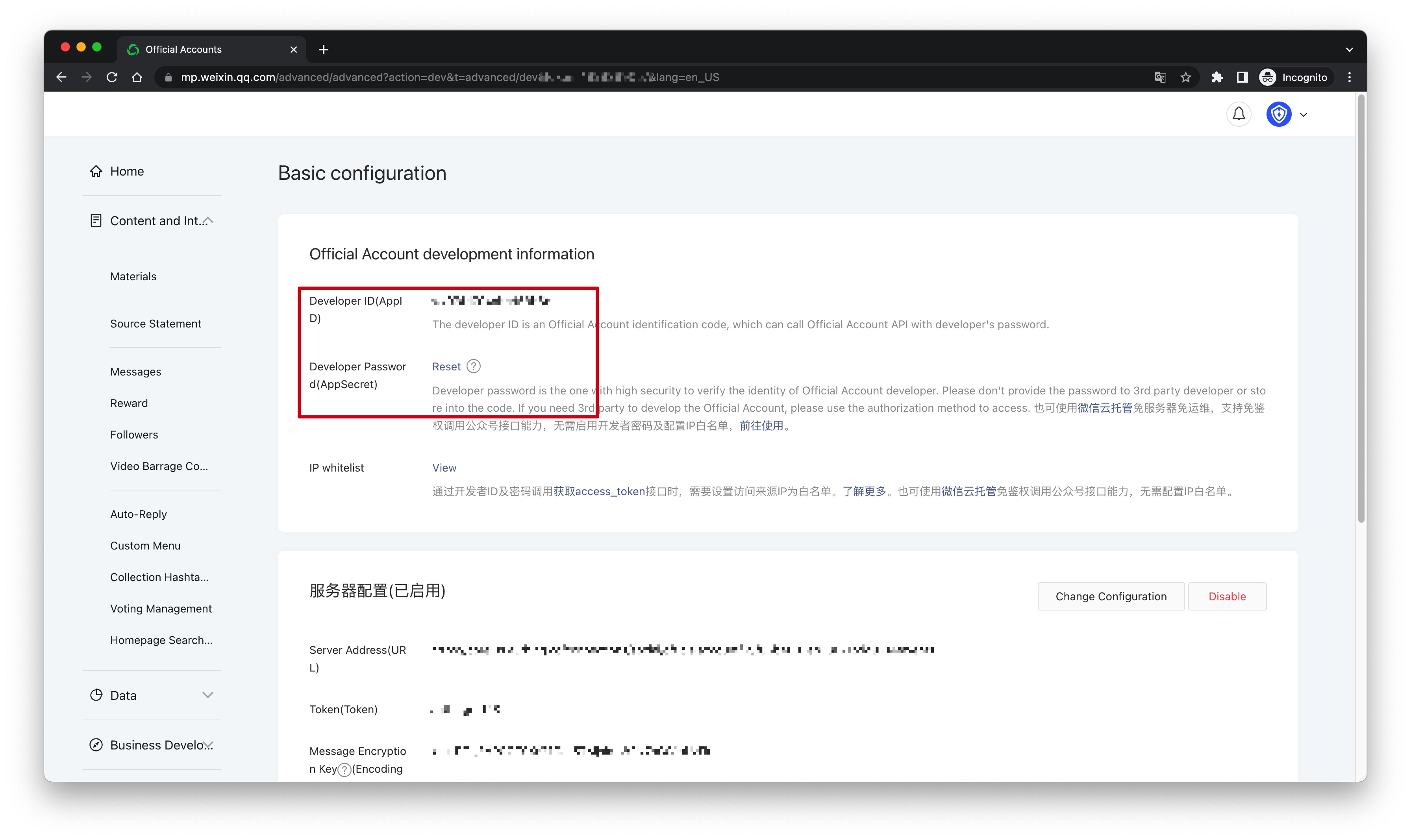This screenshot has width=1411, height=840.
Task: Collapse the Content and Int... section
Action: (208, 221)
